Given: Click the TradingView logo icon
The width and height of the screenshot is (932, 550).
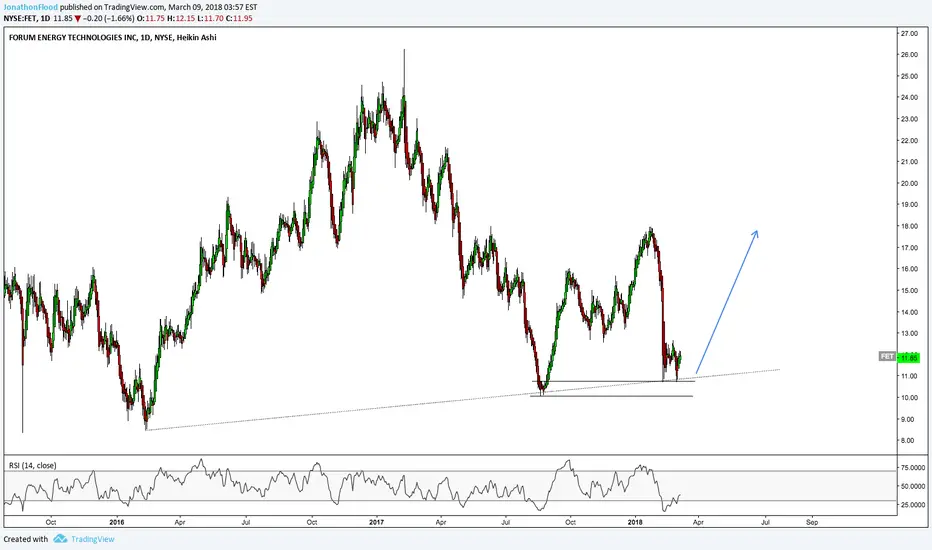Looking at the screenshot, I should [x=59, y=539].
